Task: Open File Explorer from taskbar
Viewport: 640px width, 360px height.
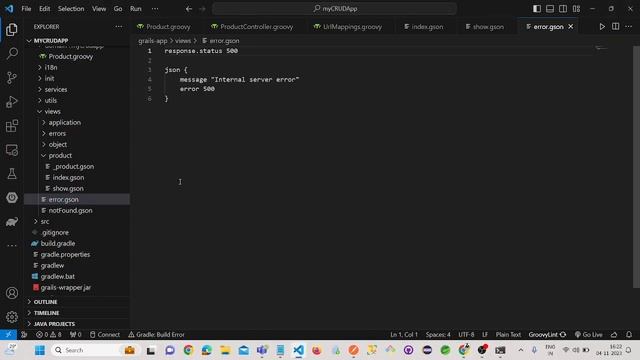Action: (x=225, y=350)
